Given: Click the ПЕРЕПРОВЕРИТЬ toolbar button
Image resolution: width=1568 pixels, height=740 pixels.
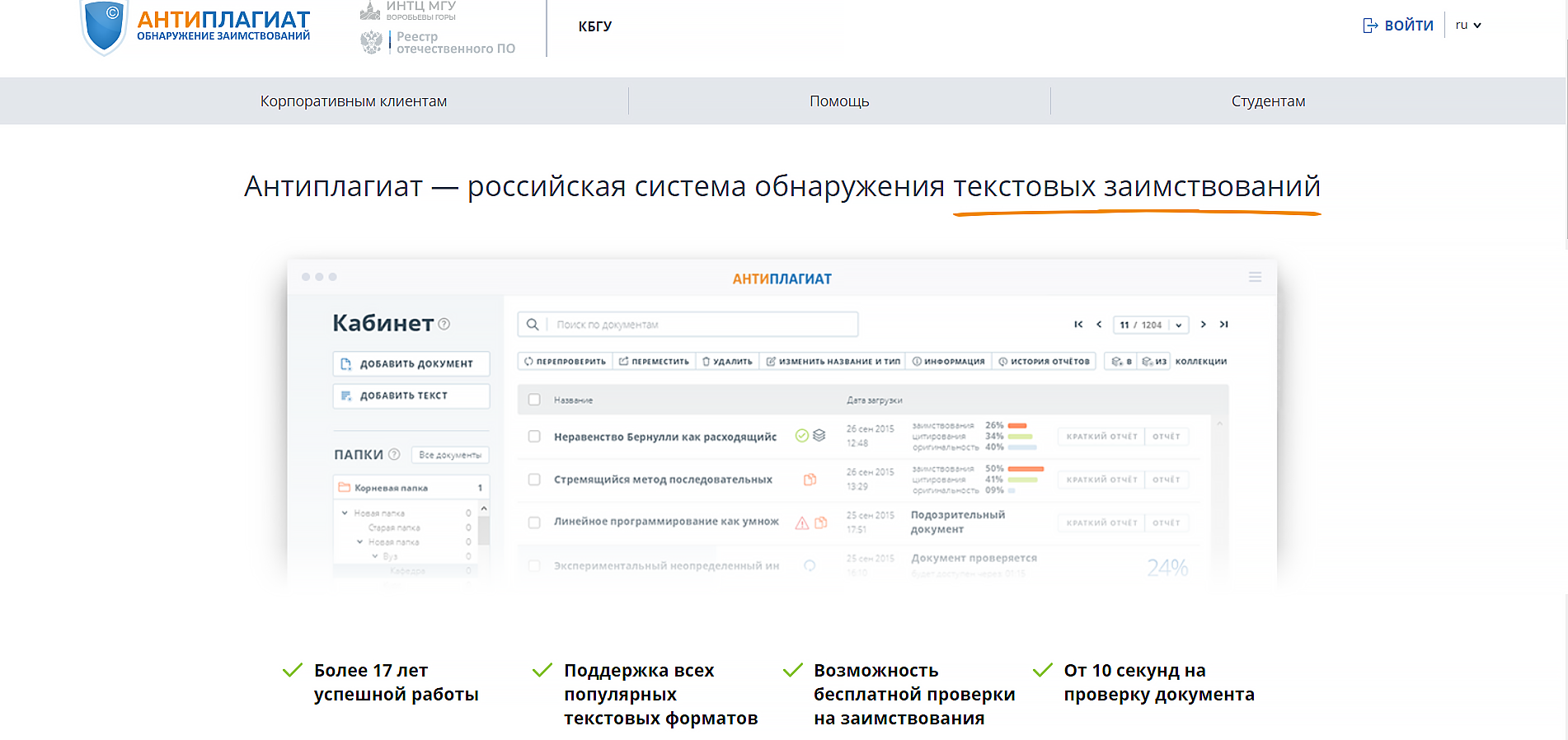Looking at the screenshot, I should pyautogui.click(x=566, y=362).
